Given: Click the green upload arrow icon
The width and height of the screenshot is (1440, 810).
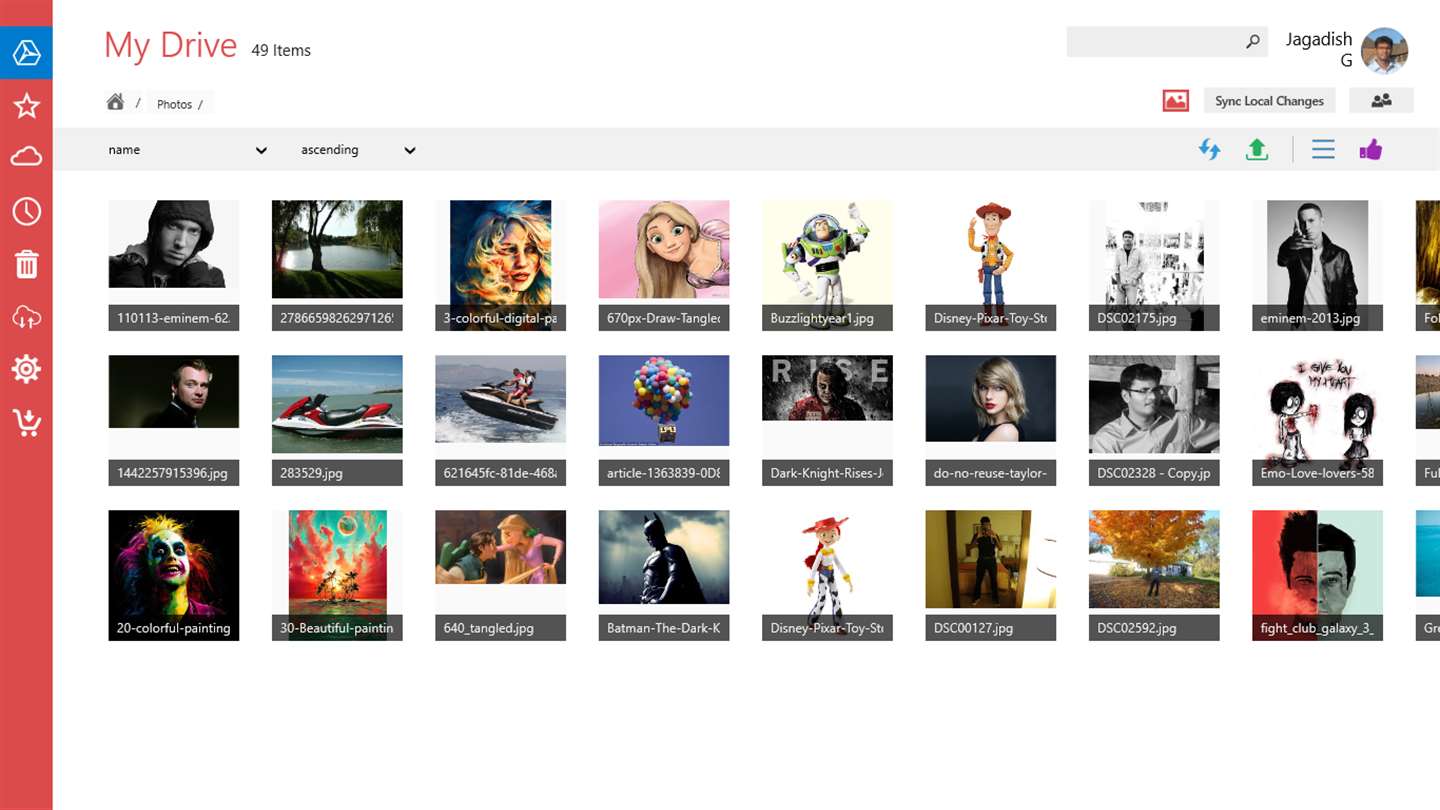Looking at the screenshot, I should tap(1257, 150).
